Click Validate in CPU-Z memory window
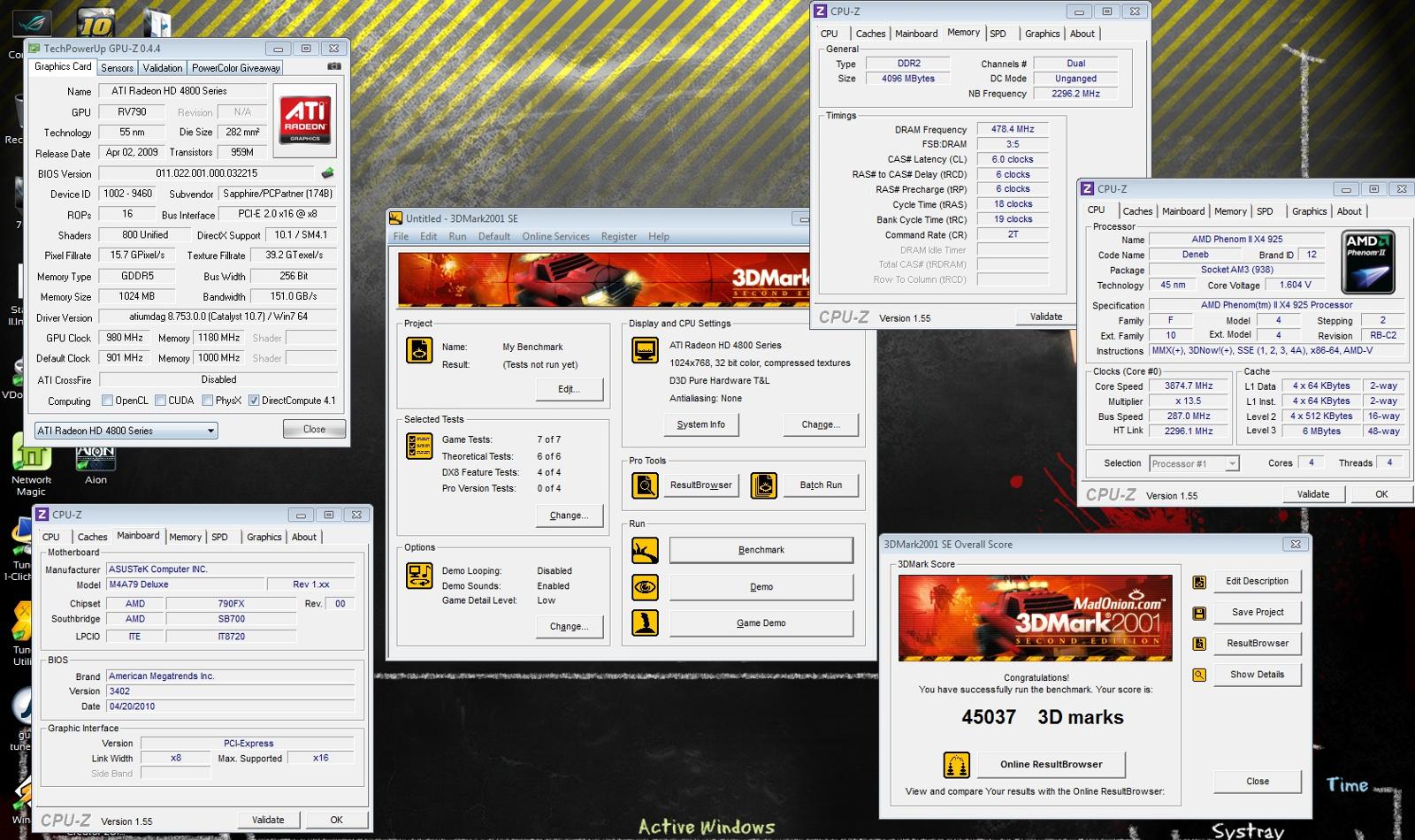Viewport: 1415px width, 840px height. tap(1046, 317)
